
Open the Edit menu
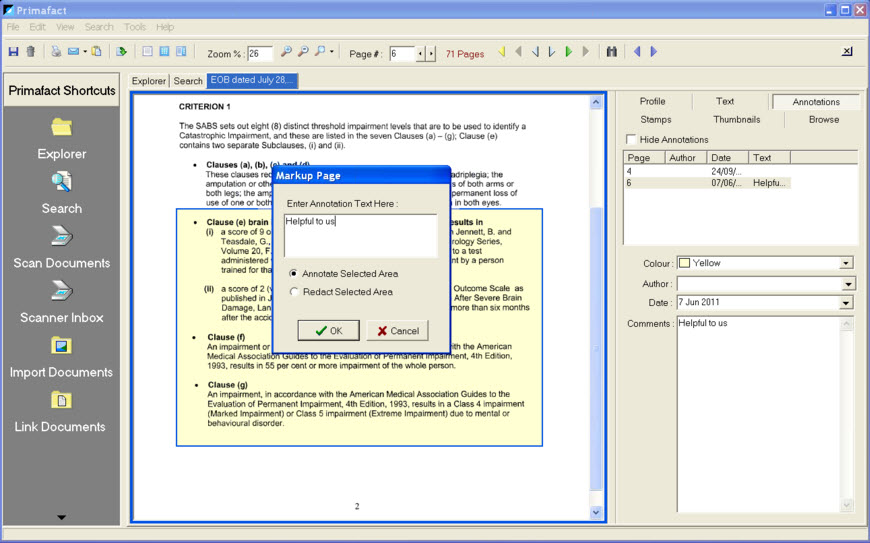click(x=37, y=27)
